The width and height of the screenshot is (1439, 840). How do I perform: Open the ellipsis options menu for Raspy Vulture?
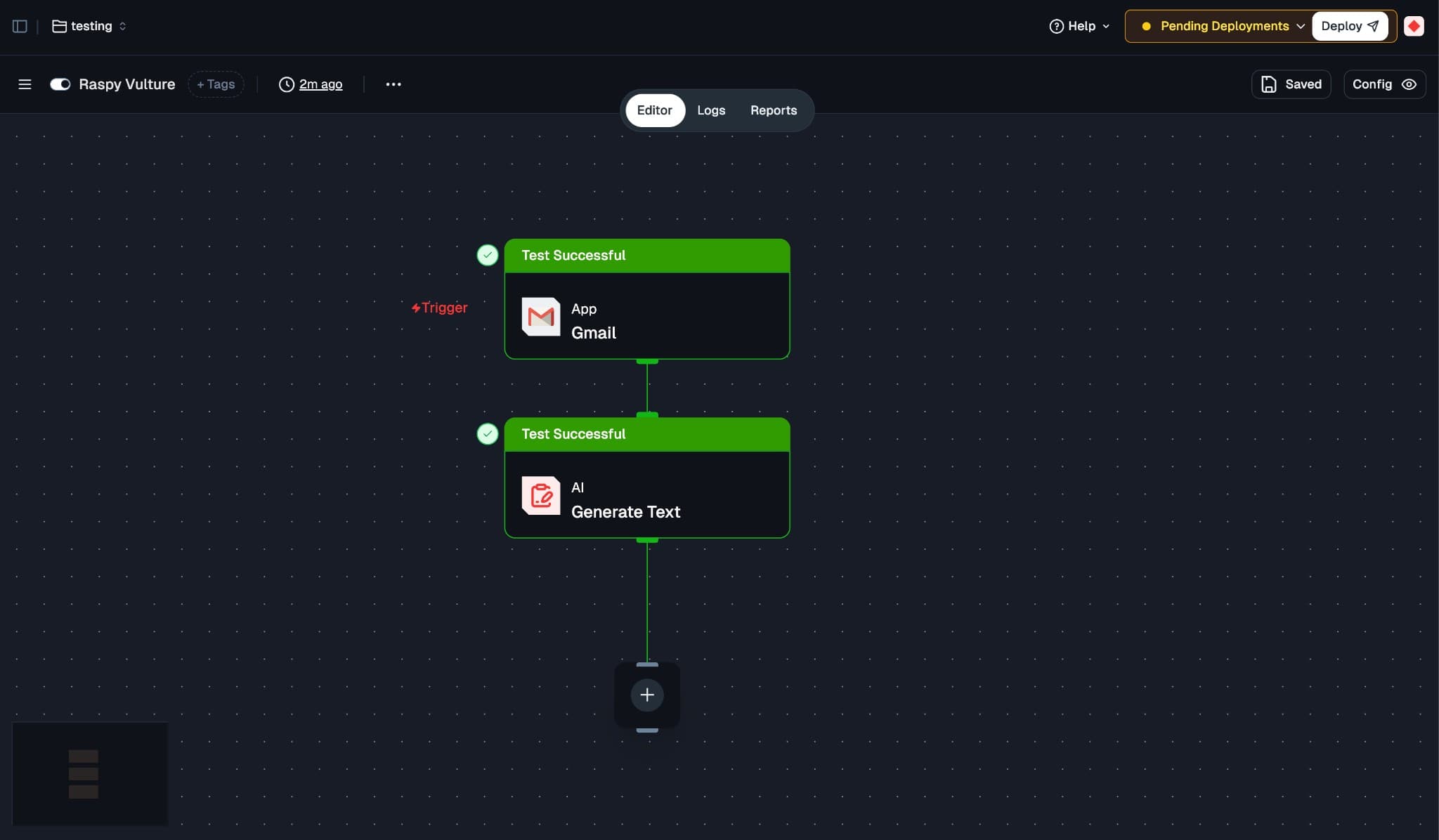pos(393,84)
